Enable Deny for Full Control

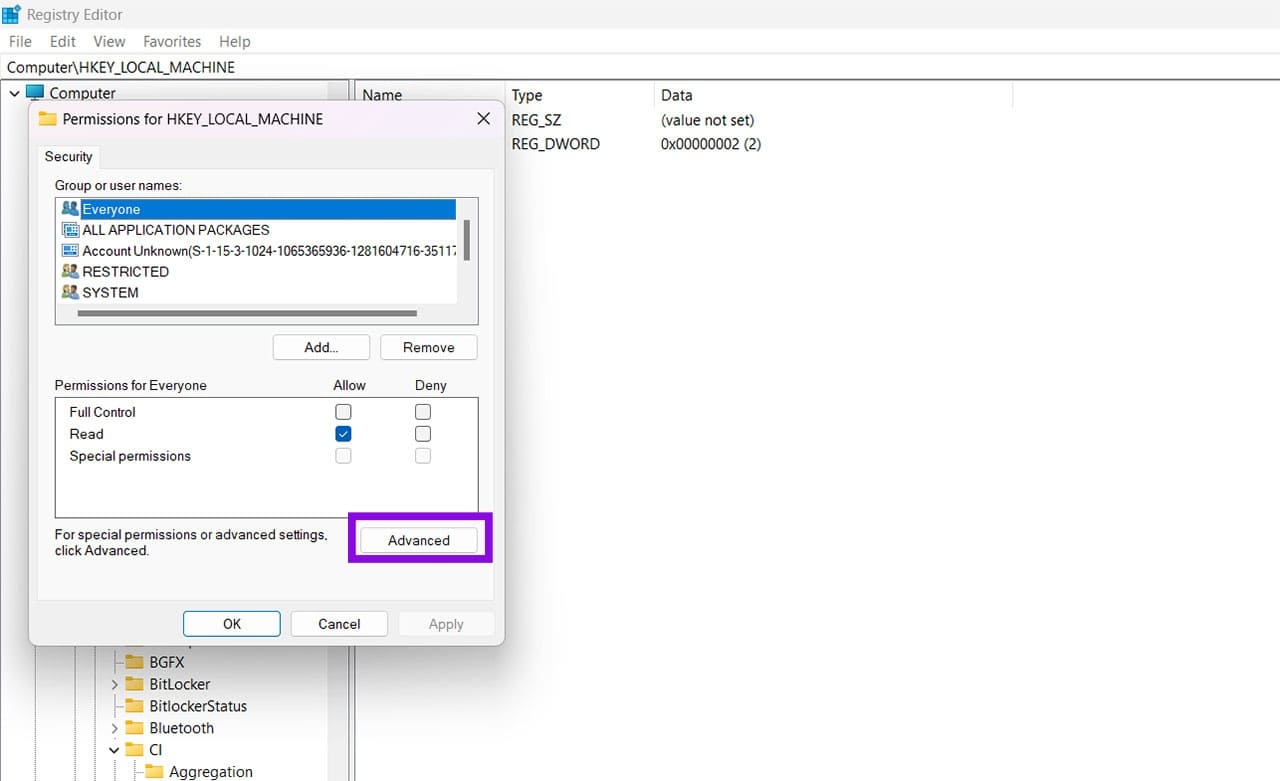coord(423,412)
